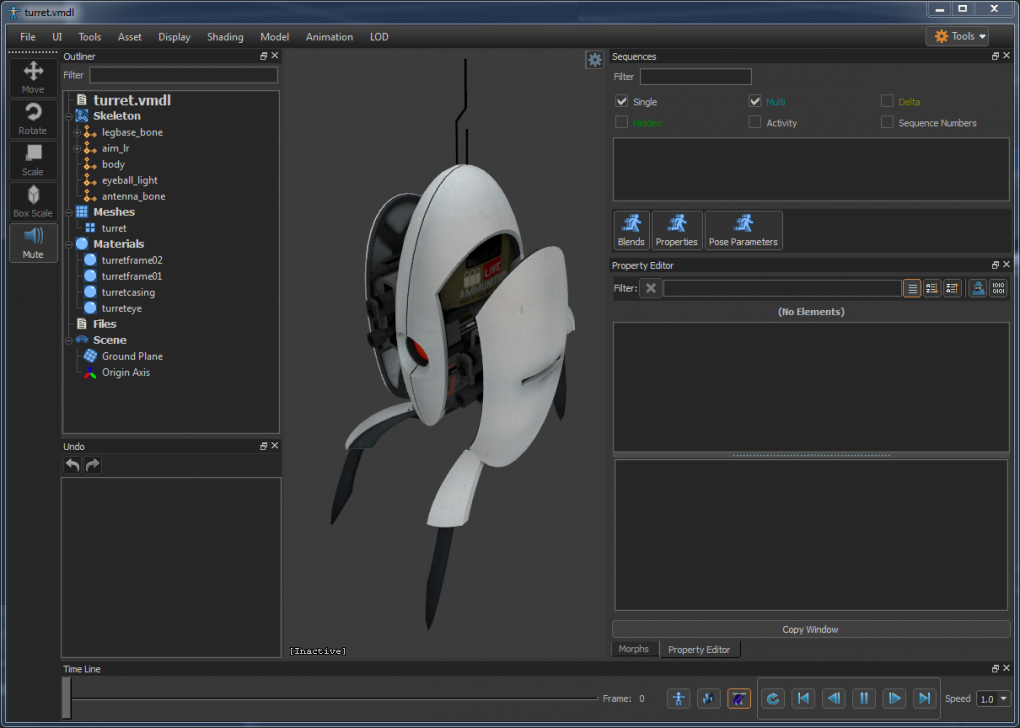Uncheck the Single checkbox in Sequences
Screen dimensions: 1020x728
point(622,101)
